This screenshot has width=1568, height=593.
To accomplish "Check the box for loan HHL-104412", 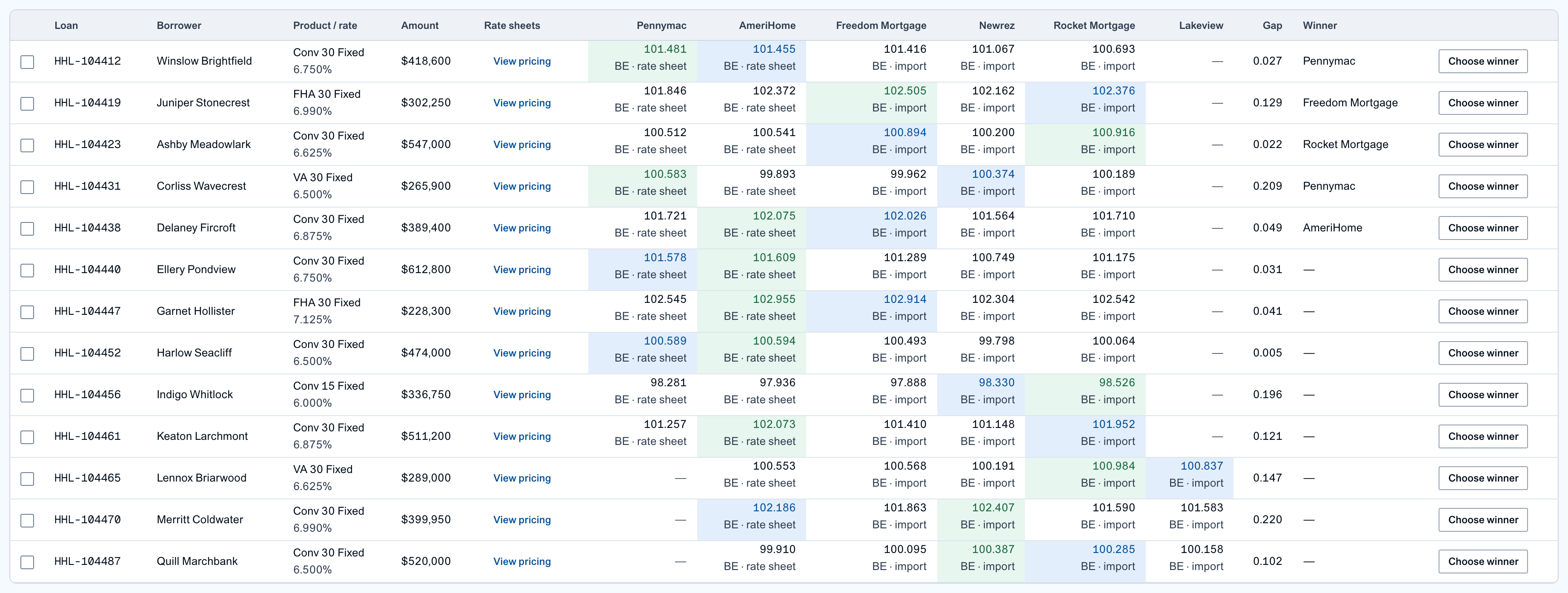I will (27, 61).
